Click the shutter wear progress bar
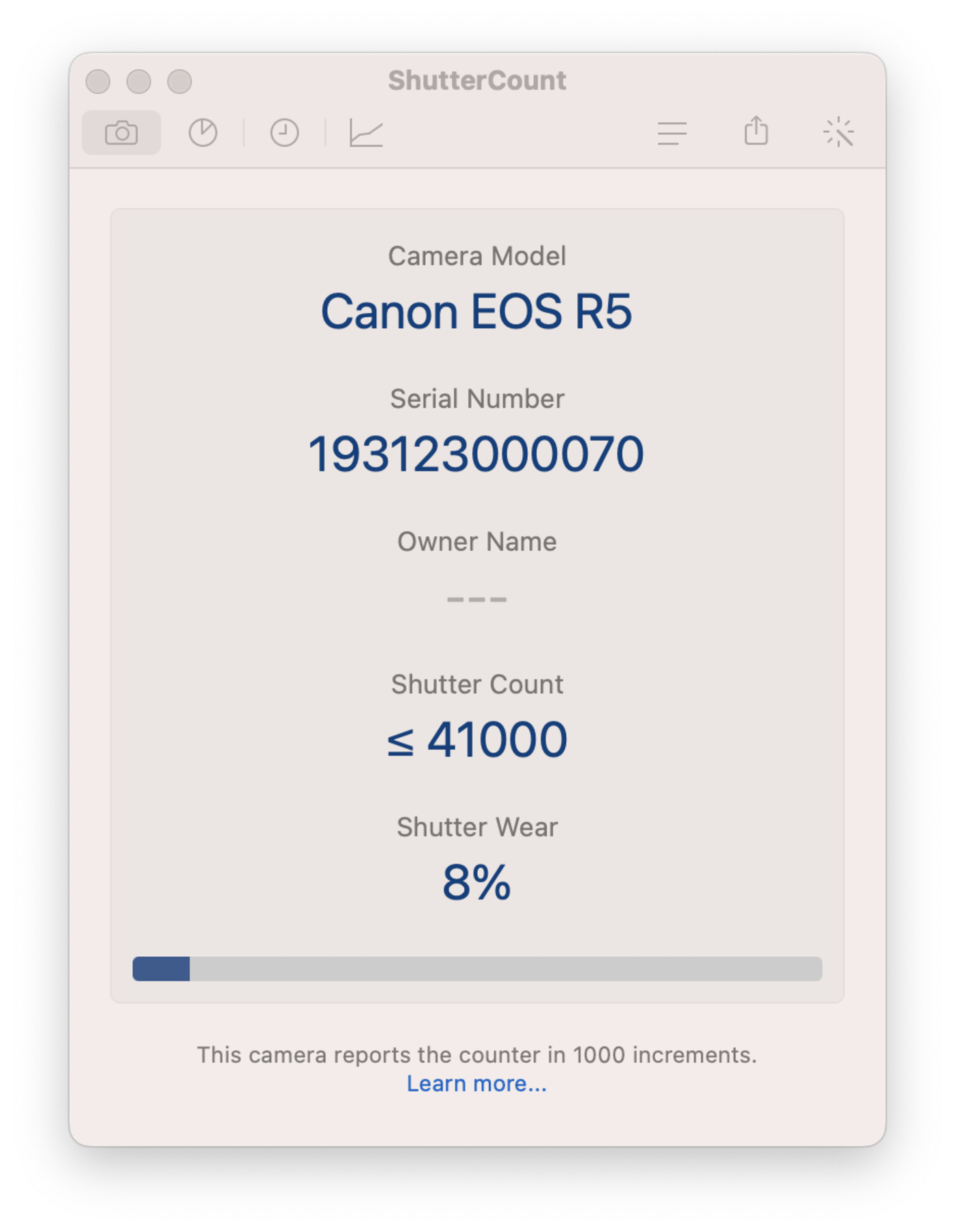 477,968
